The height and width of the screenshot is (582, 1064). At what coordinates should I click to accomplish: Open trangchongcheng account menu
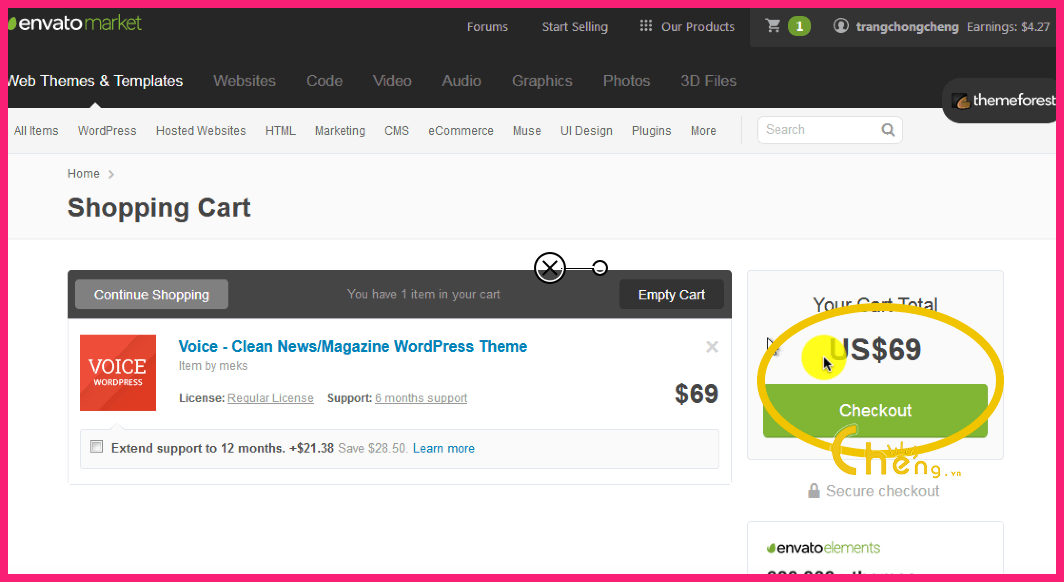[907, 26]
